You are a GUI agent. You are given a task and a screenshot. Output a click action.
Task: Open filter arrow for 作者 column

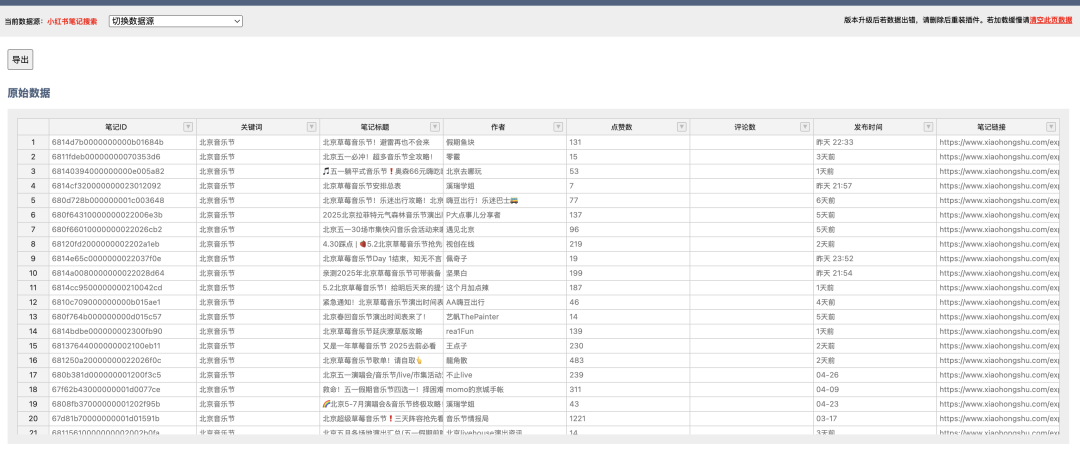click(558, 127)
